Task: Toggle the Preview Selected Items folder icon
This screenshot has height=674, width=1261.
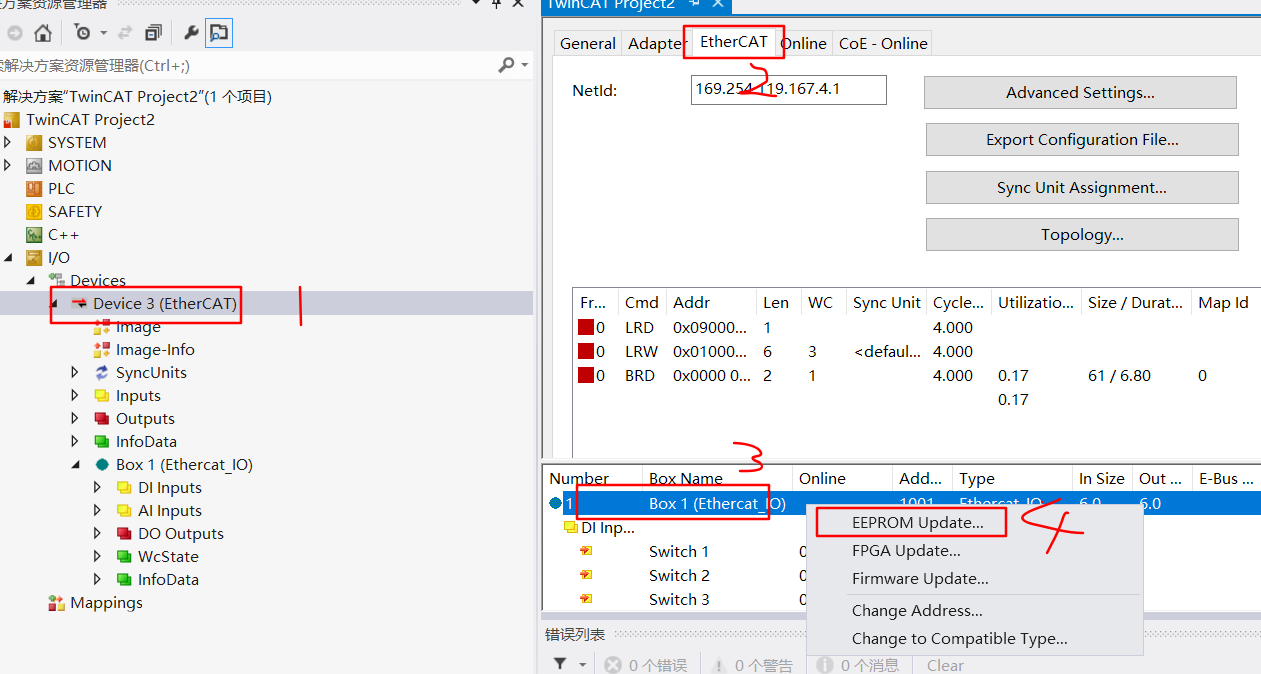Action: pos(219,33)
